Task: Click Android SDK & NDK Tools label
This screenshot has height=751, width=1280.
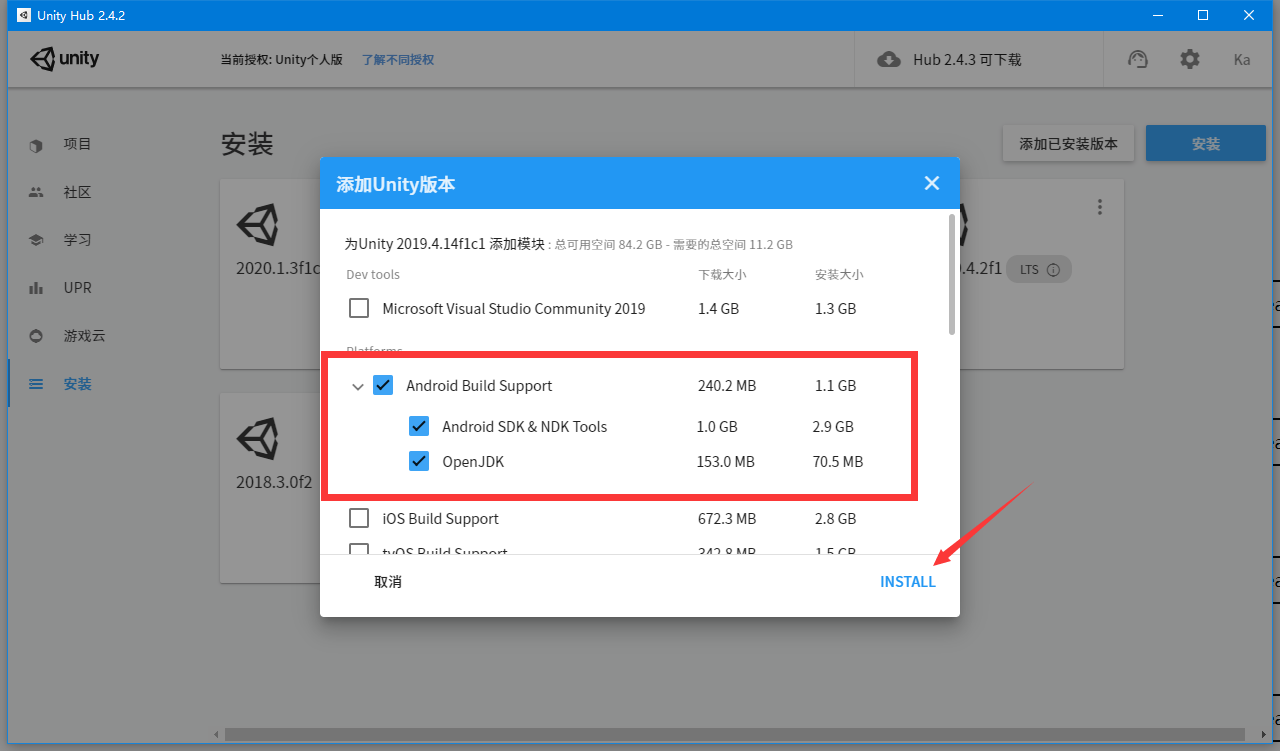Action: (525, 427)
